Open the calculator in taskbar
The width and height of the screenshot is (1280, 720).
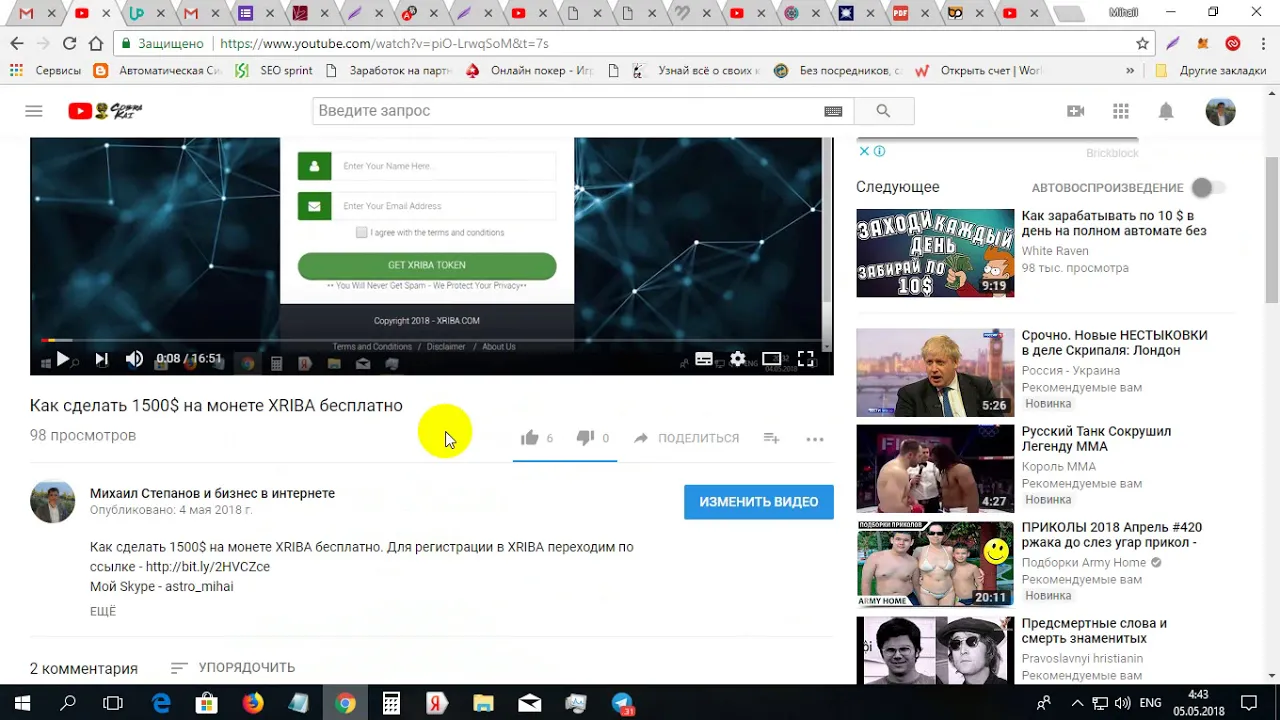(x=391, y=703)
